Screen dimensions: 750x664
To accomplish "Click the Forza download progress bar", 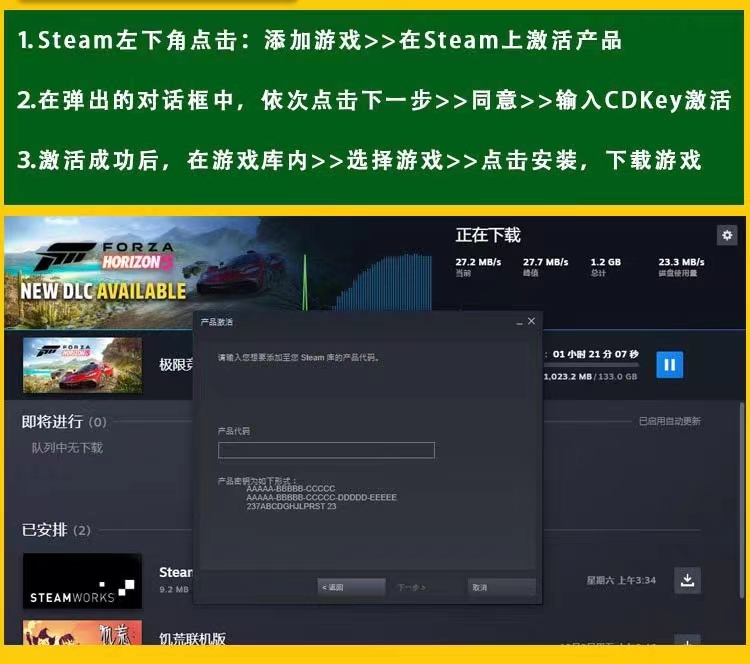I will (x=591, y=365).
